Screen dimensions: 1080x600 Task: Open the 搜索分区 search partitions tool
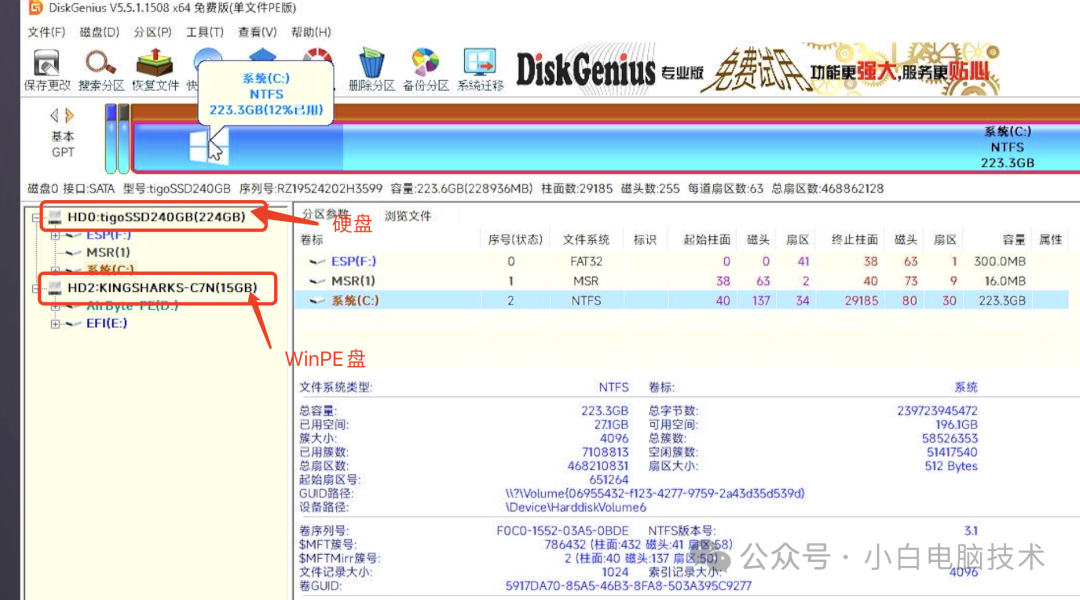click(101, 70)
